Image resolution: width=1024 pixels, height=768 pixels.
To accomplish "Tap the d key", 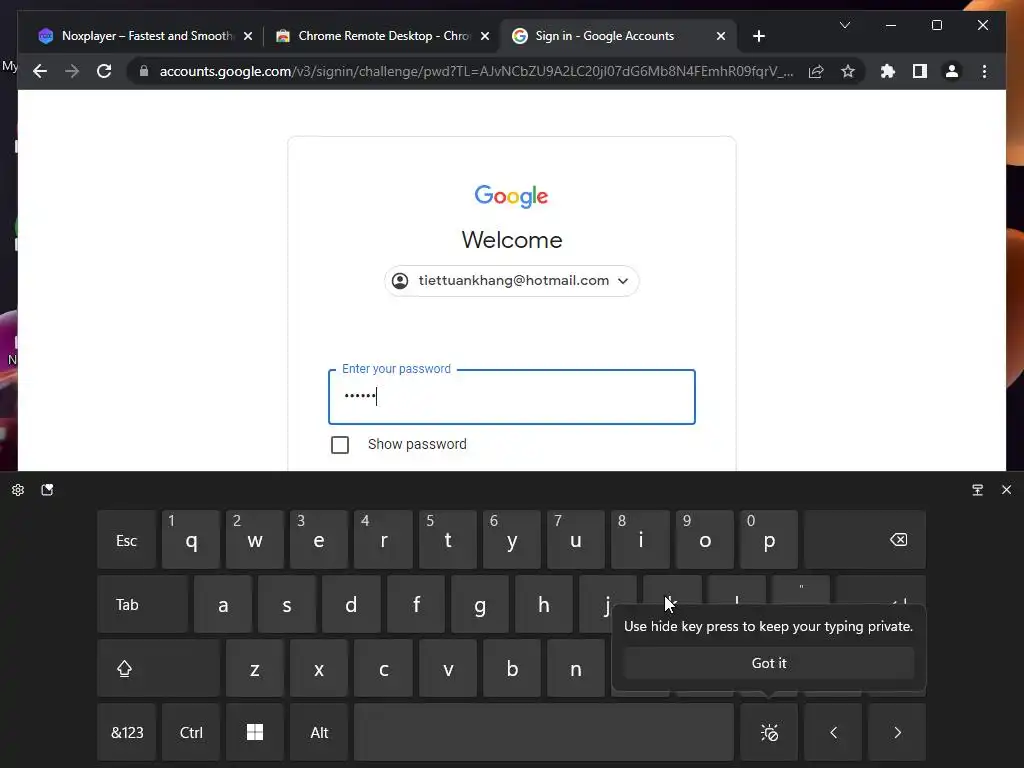I will [351, 604].
